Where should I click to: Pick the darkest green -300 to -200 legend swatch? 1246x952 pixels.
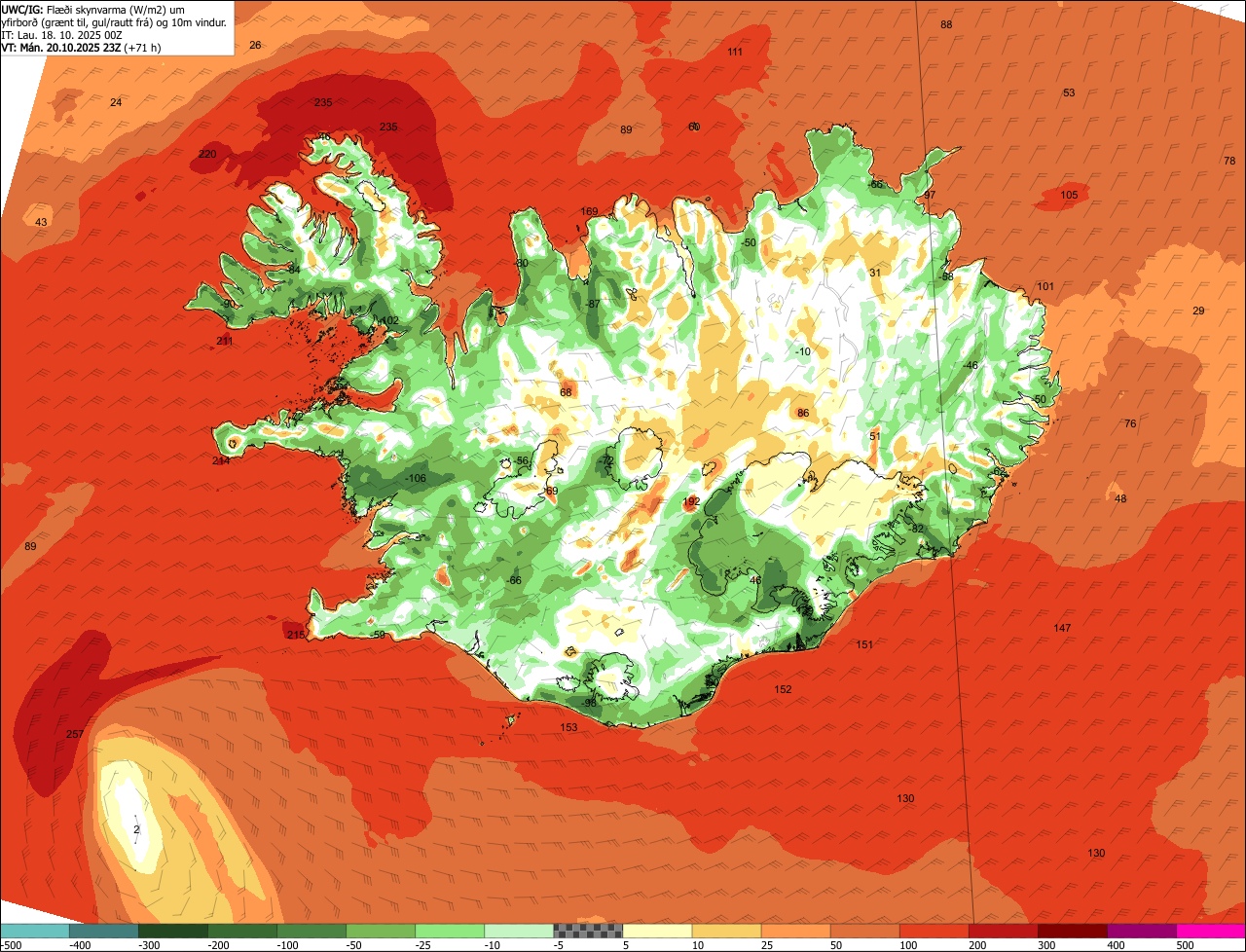click(172, 931)
